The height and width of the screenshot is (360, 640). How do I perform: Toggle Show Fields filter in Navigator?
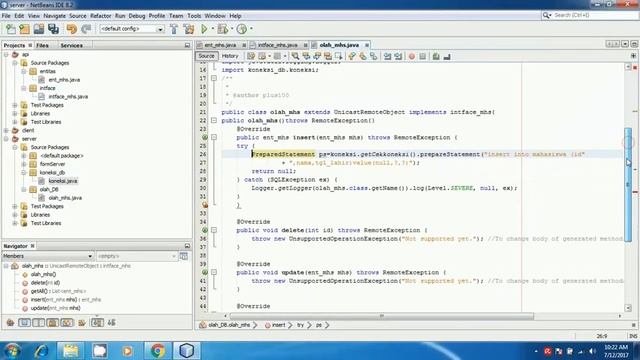[x=24, y=323]
